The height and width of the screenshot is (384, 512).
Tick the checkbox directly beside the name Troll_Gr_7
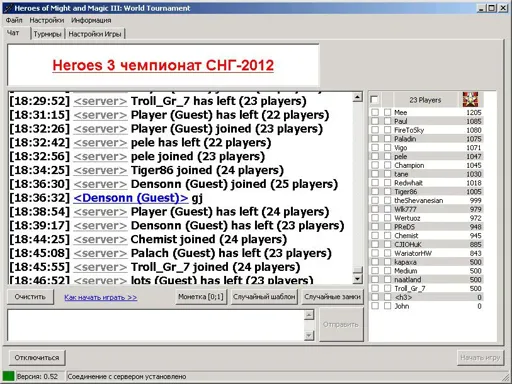387,288
